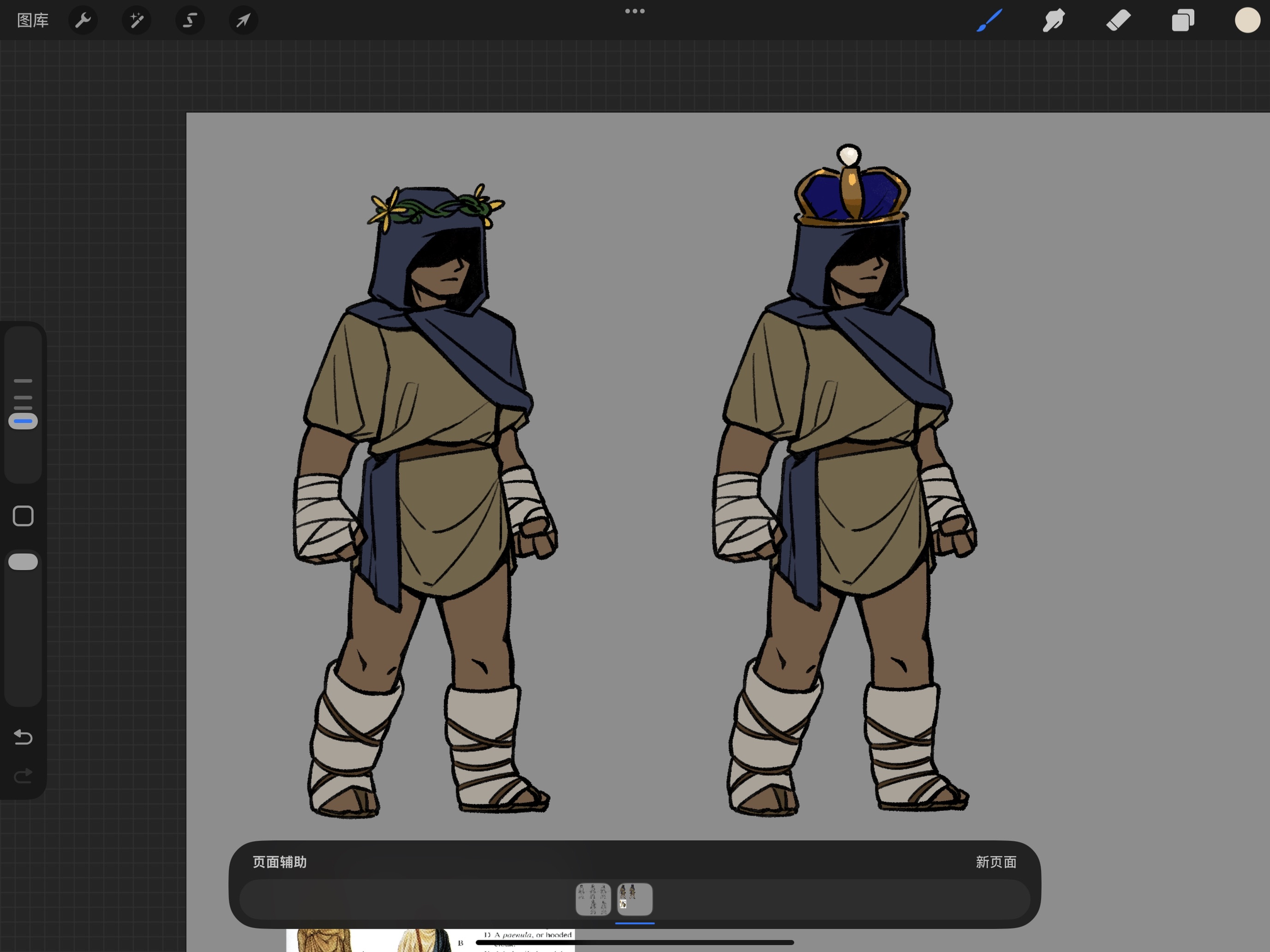1270x952 pixels.
Task: Activate the Selection tool
Action: 190,21
